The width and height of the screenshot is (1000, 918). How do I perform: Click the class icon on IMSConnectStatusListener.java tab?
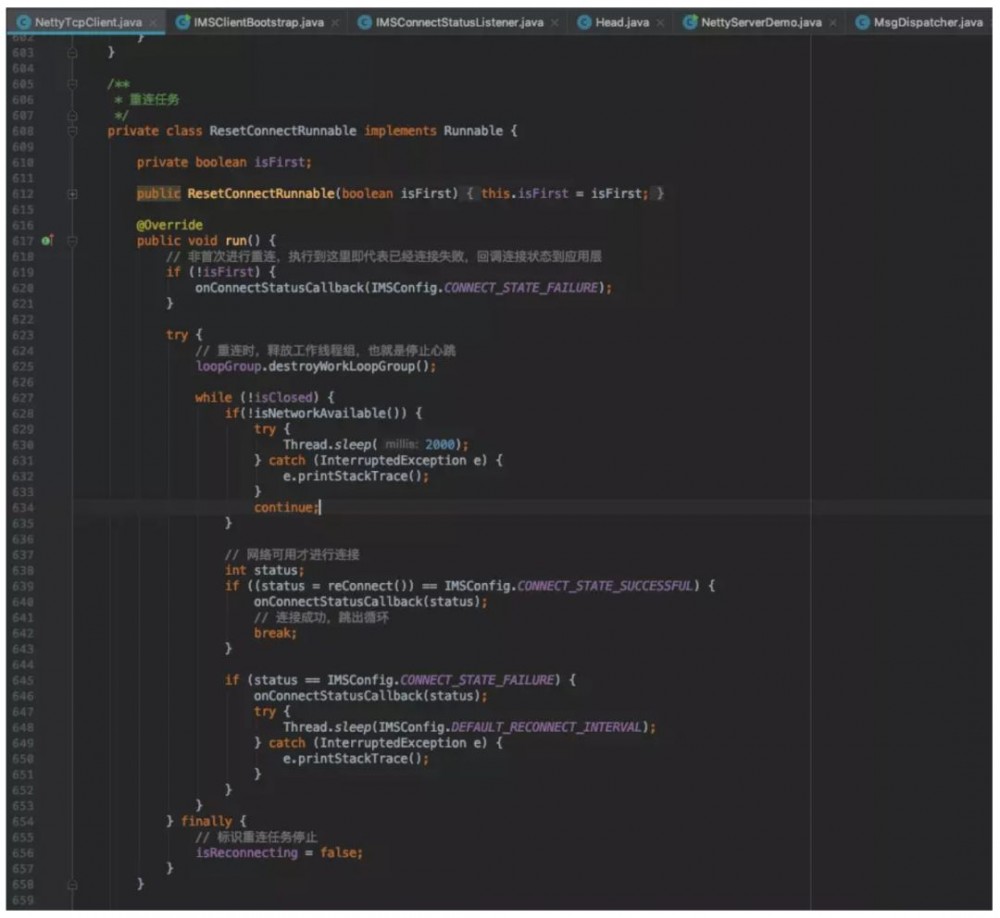point(365,22)
